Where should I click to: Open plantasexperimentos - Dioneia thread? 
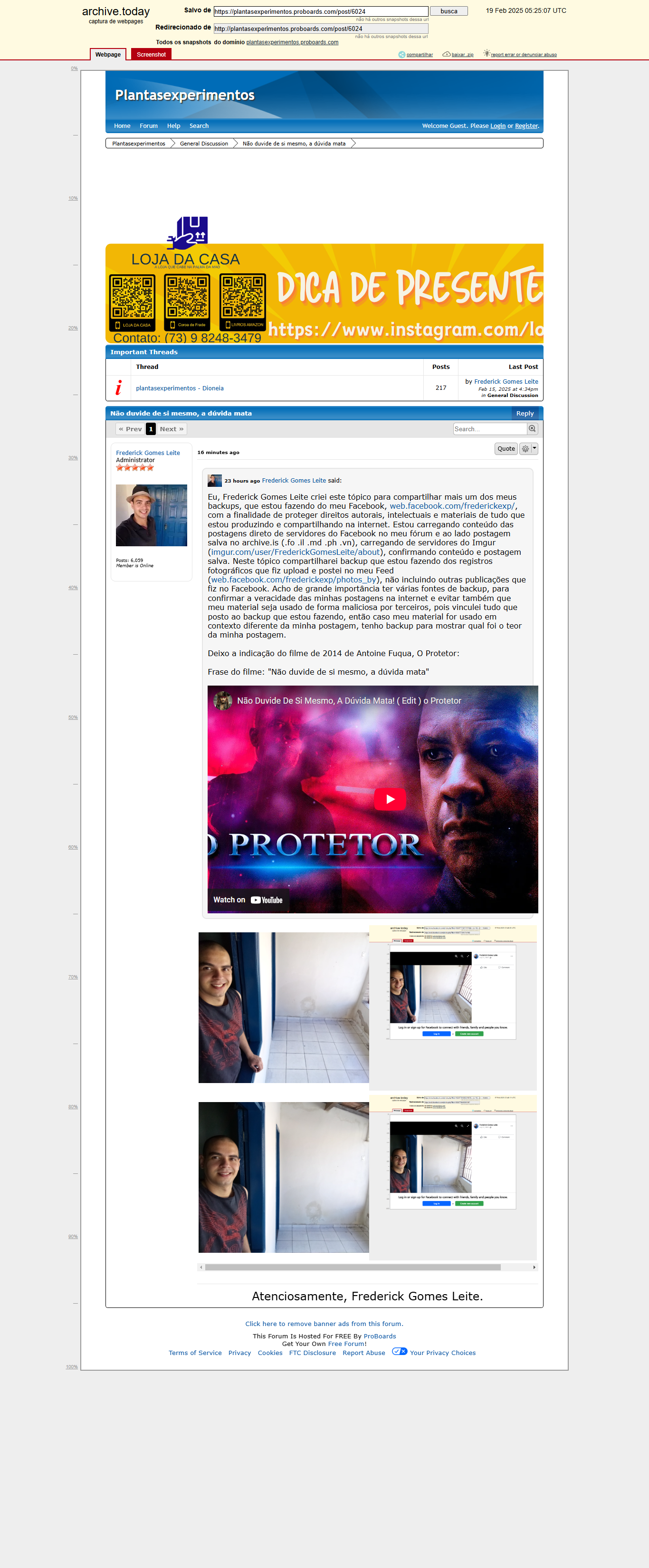[180, 388]
